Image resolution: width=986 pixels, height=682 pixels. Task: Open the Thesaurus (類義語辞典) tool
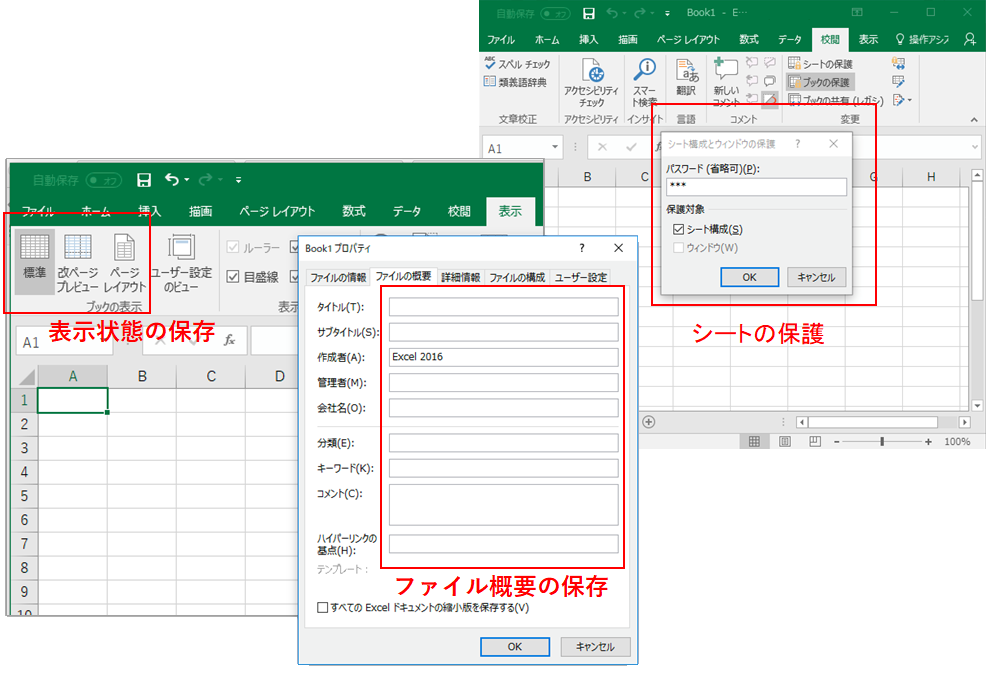(x=516, y=82)
